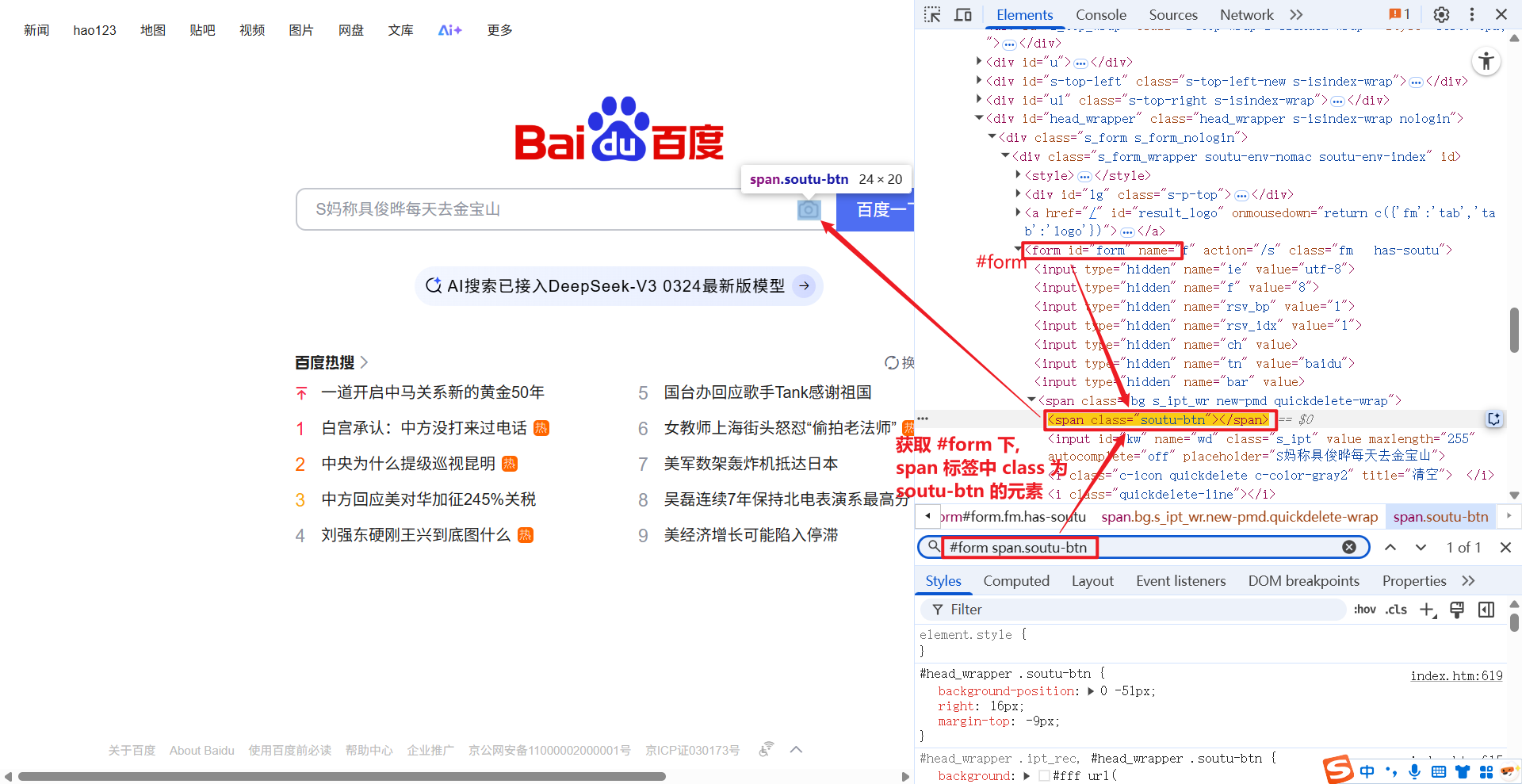
Task: Show more DevTools tabs chevron
Action: tap(1296, 14)
